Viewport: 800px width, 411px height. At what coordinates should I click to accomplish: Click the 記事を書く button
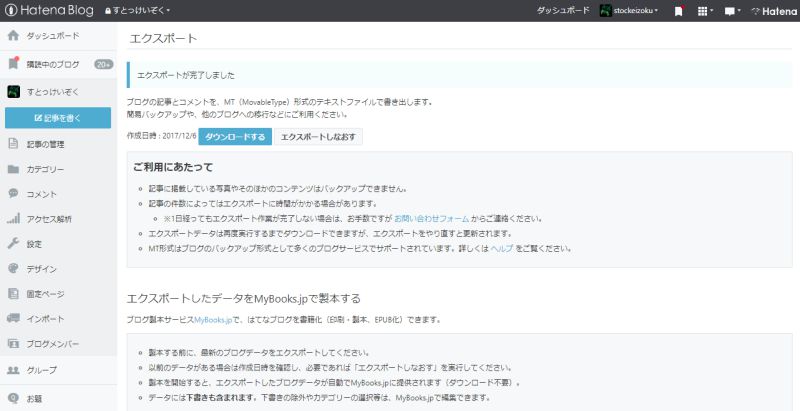(x=58, y=118)
